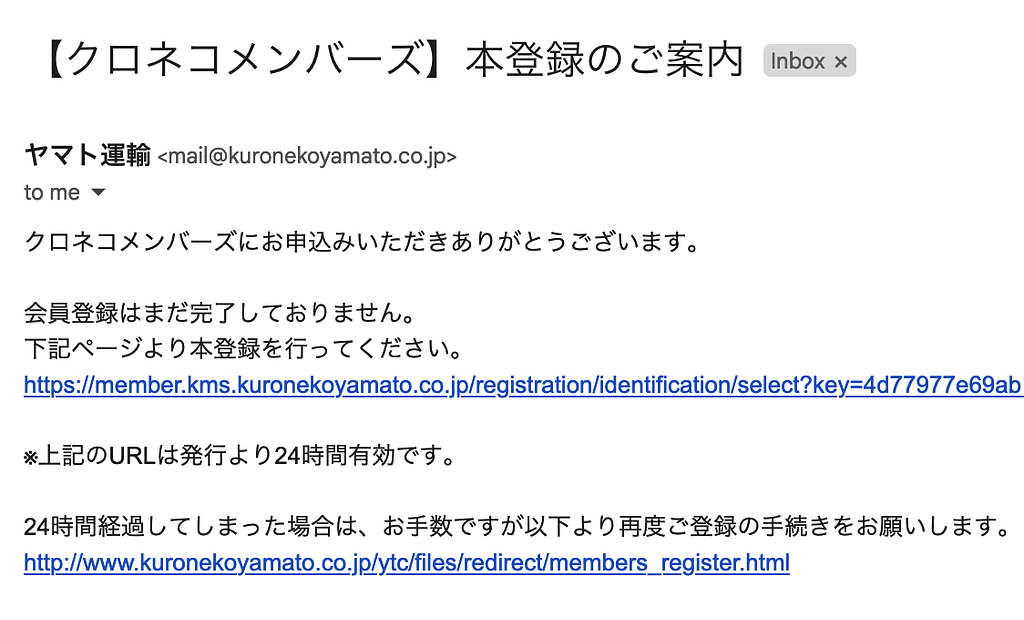Expand the "to me" recipient details

50,192
